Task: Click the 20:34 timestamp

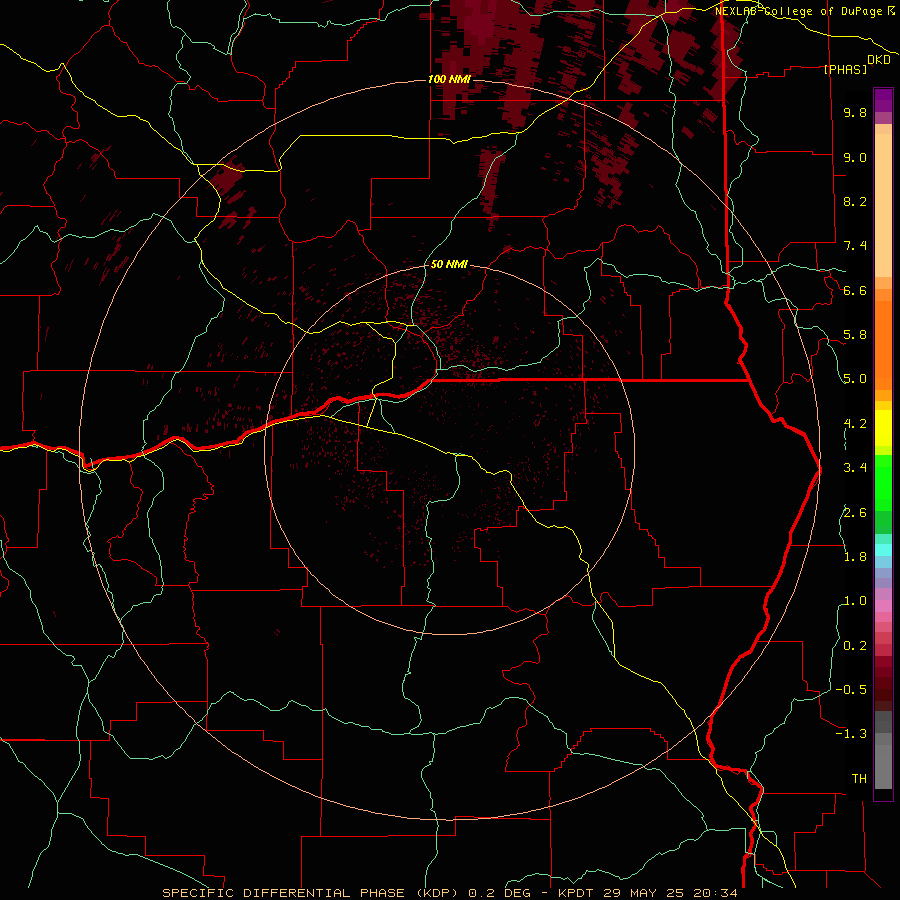Action: 713,893
